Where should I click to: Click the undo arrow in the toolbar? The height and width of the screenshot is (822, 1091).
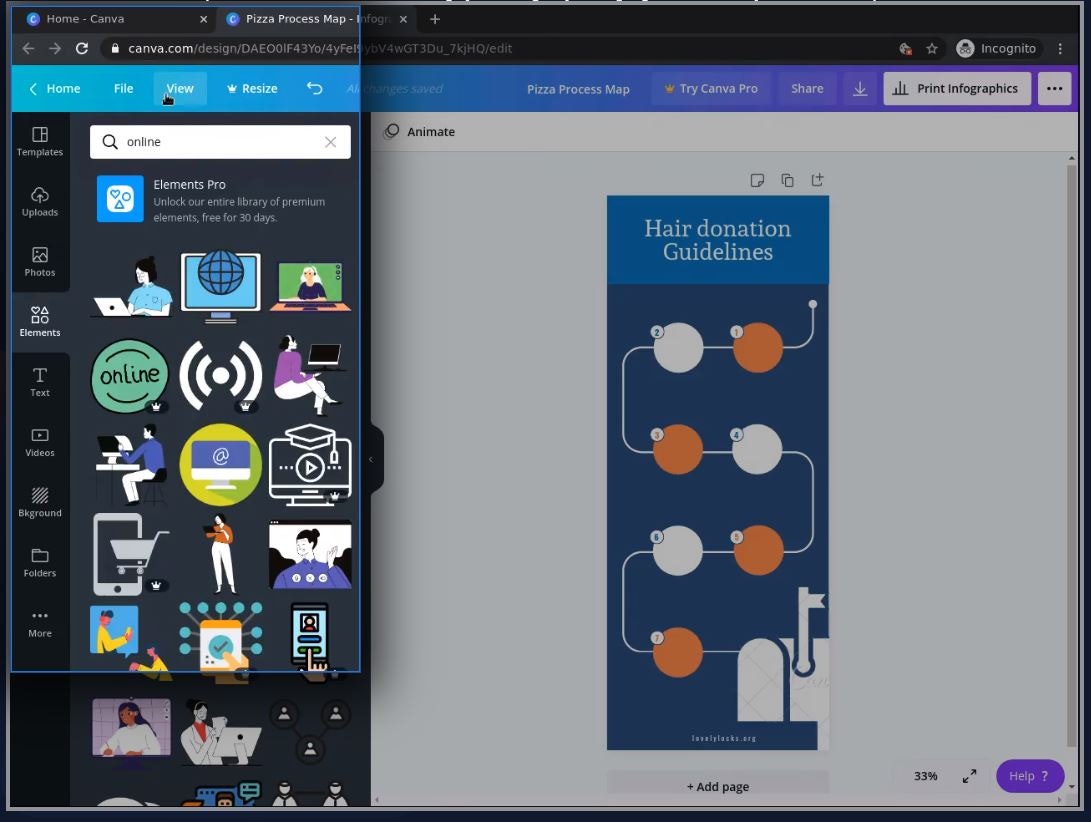(314, 88)
